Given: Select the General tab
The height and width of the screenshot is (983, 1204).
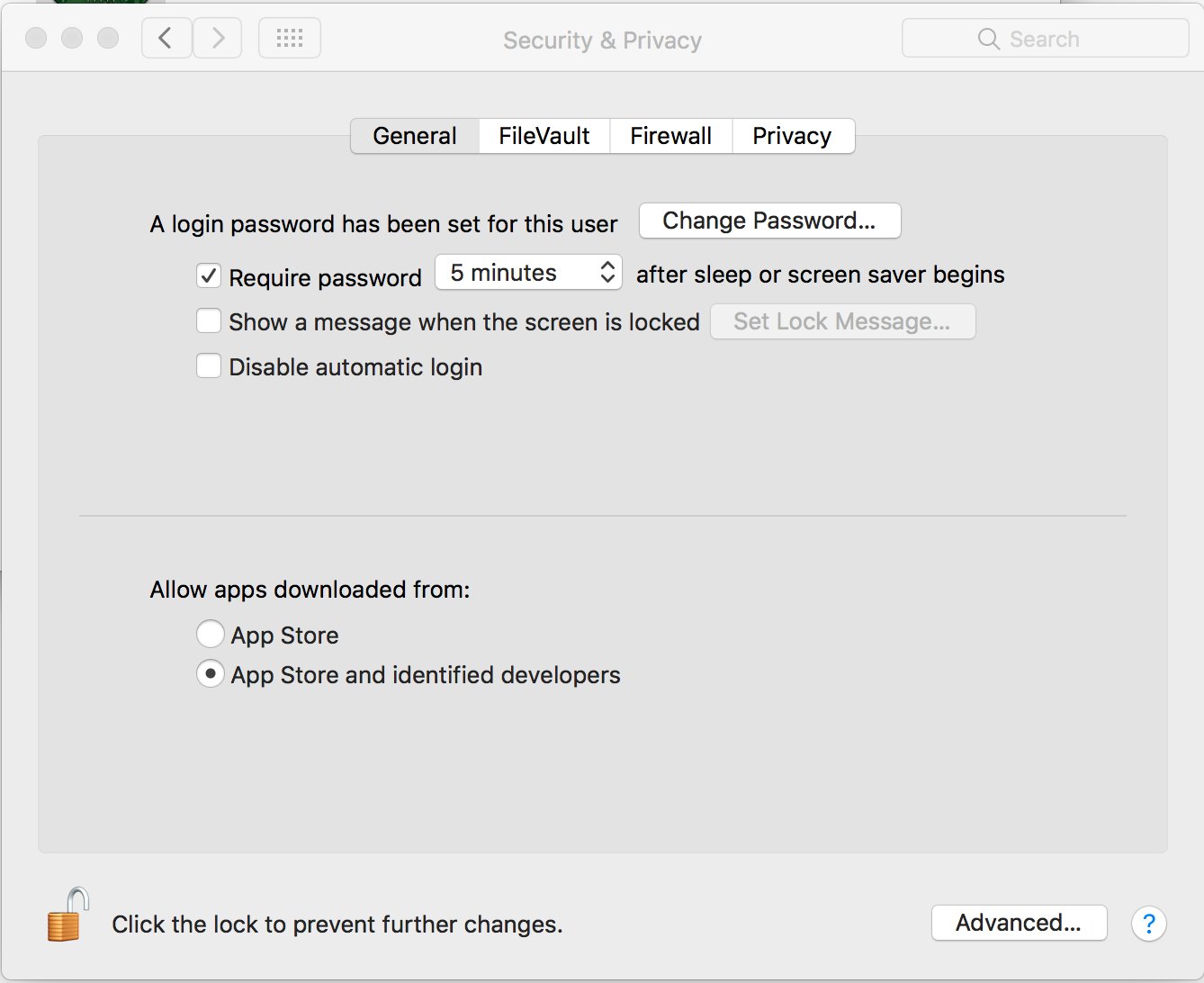Looking at the screenshot, I should tap(415, 136).
